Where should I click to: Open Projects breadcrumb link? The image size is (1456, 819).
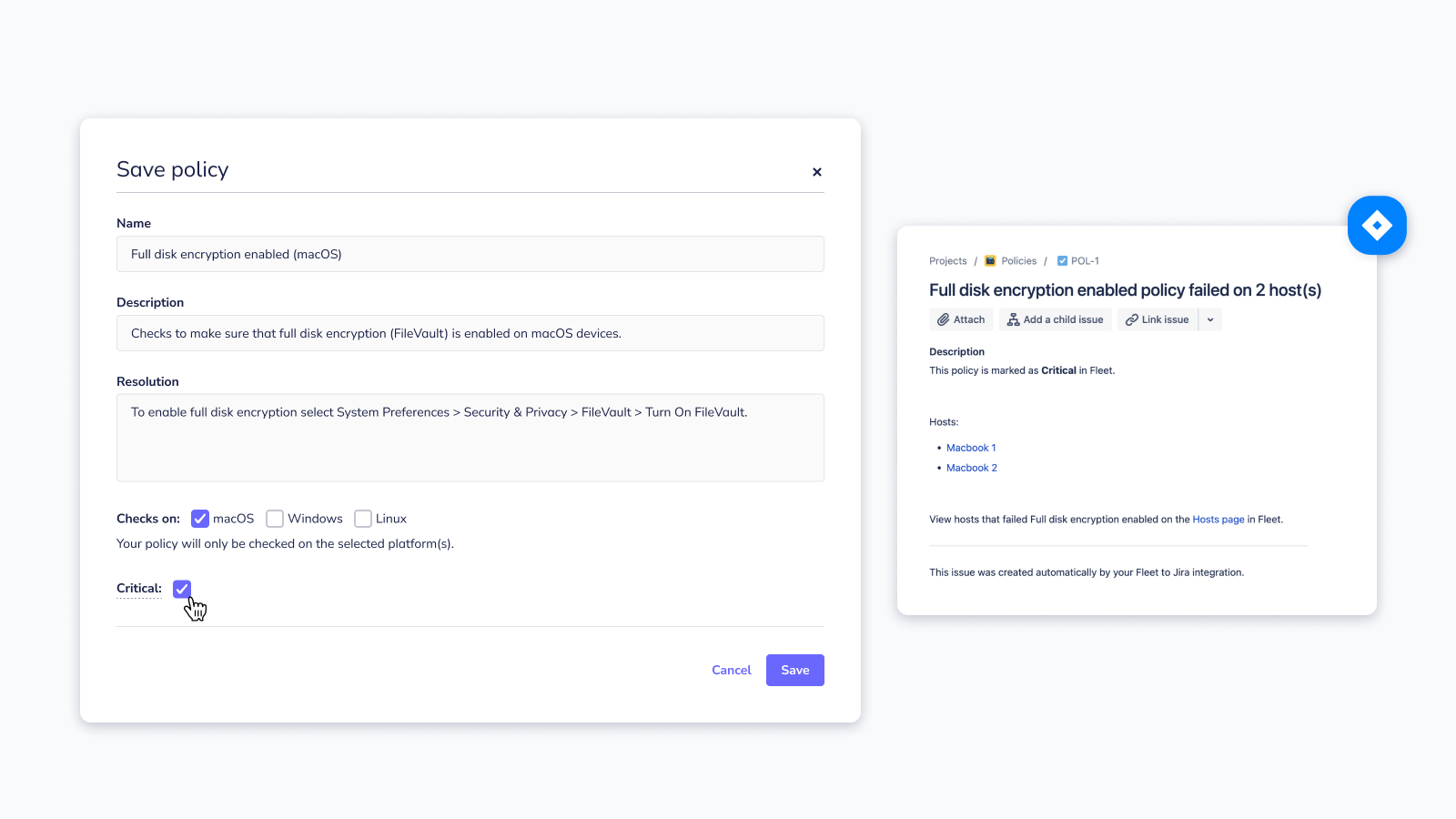coord(948,261)
